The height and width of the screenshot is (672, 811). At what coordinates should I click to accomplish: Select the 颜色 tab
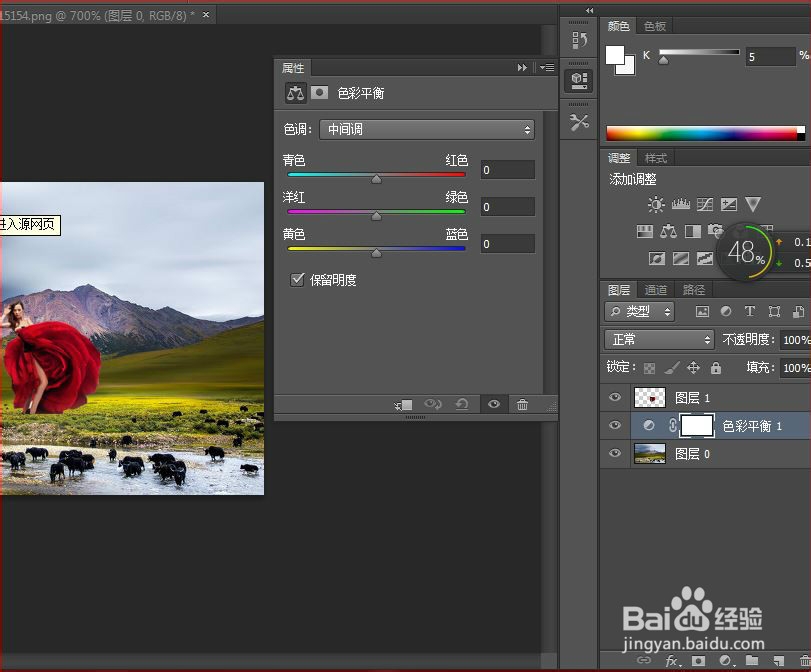click(618, 26)
